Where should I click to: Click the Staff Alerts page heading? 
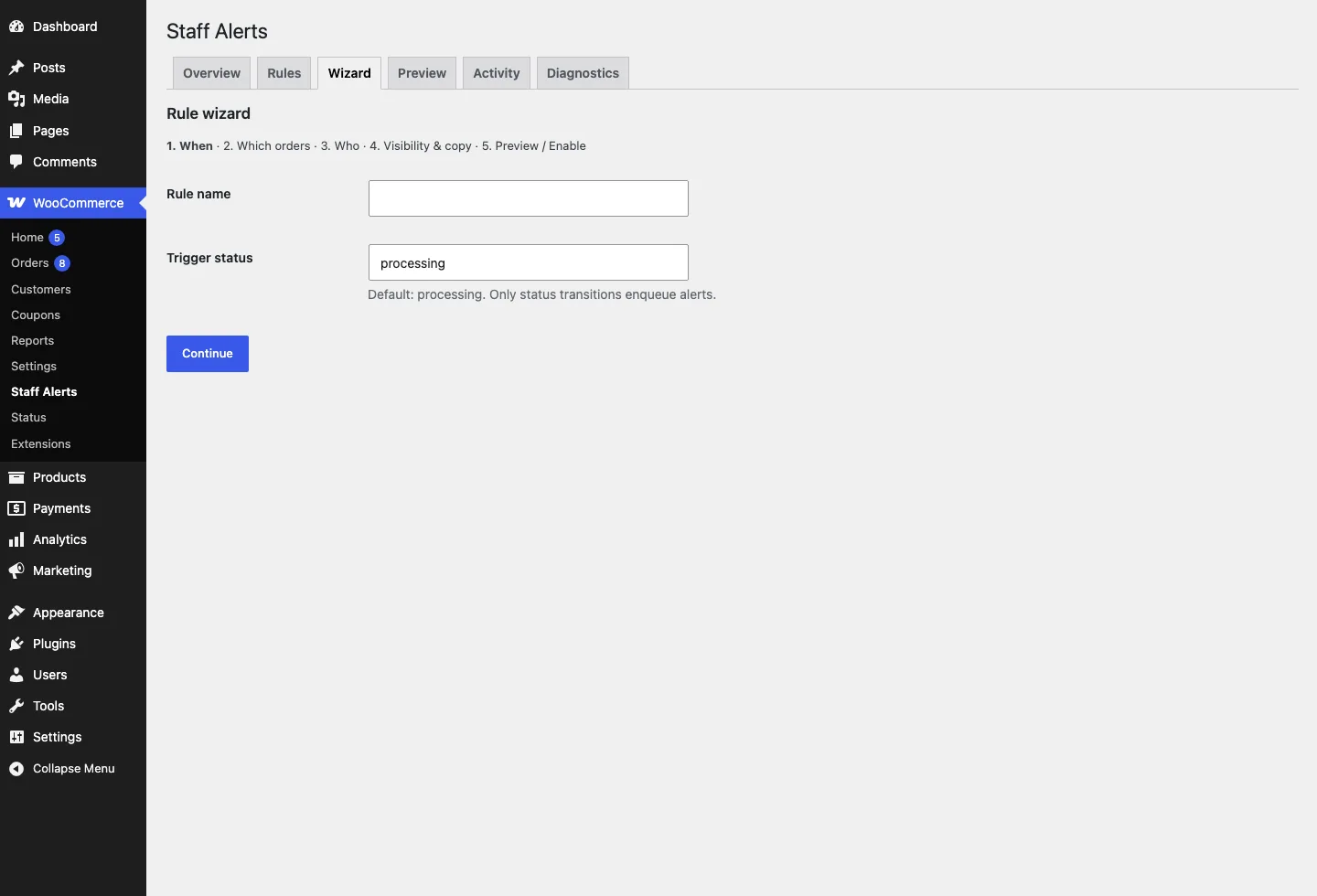(217, 31)
